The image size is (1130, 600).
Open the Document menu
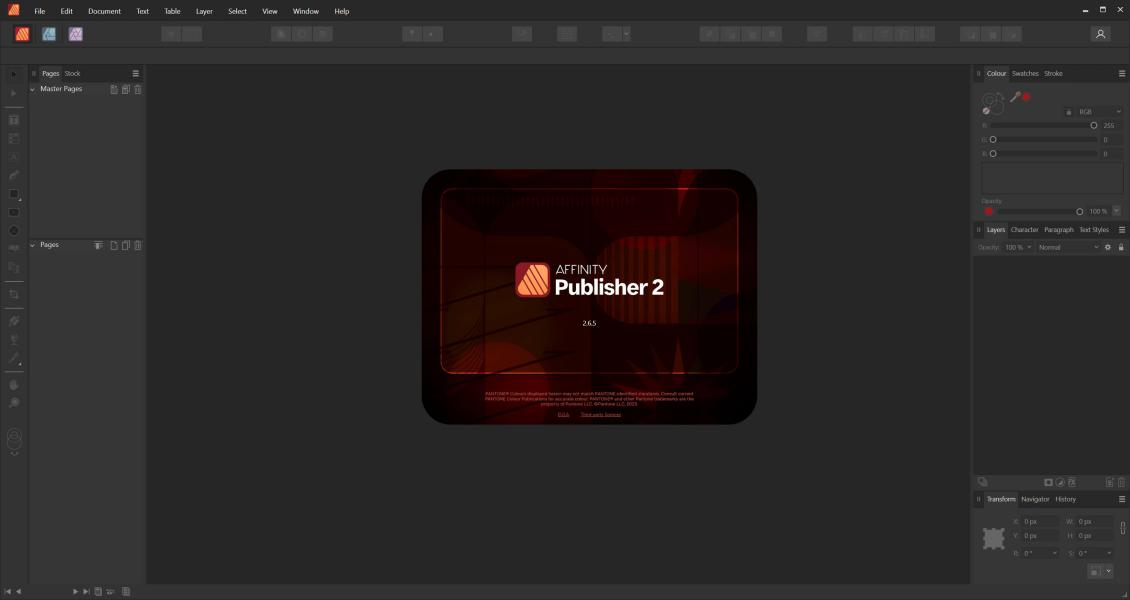coord(104,11)
